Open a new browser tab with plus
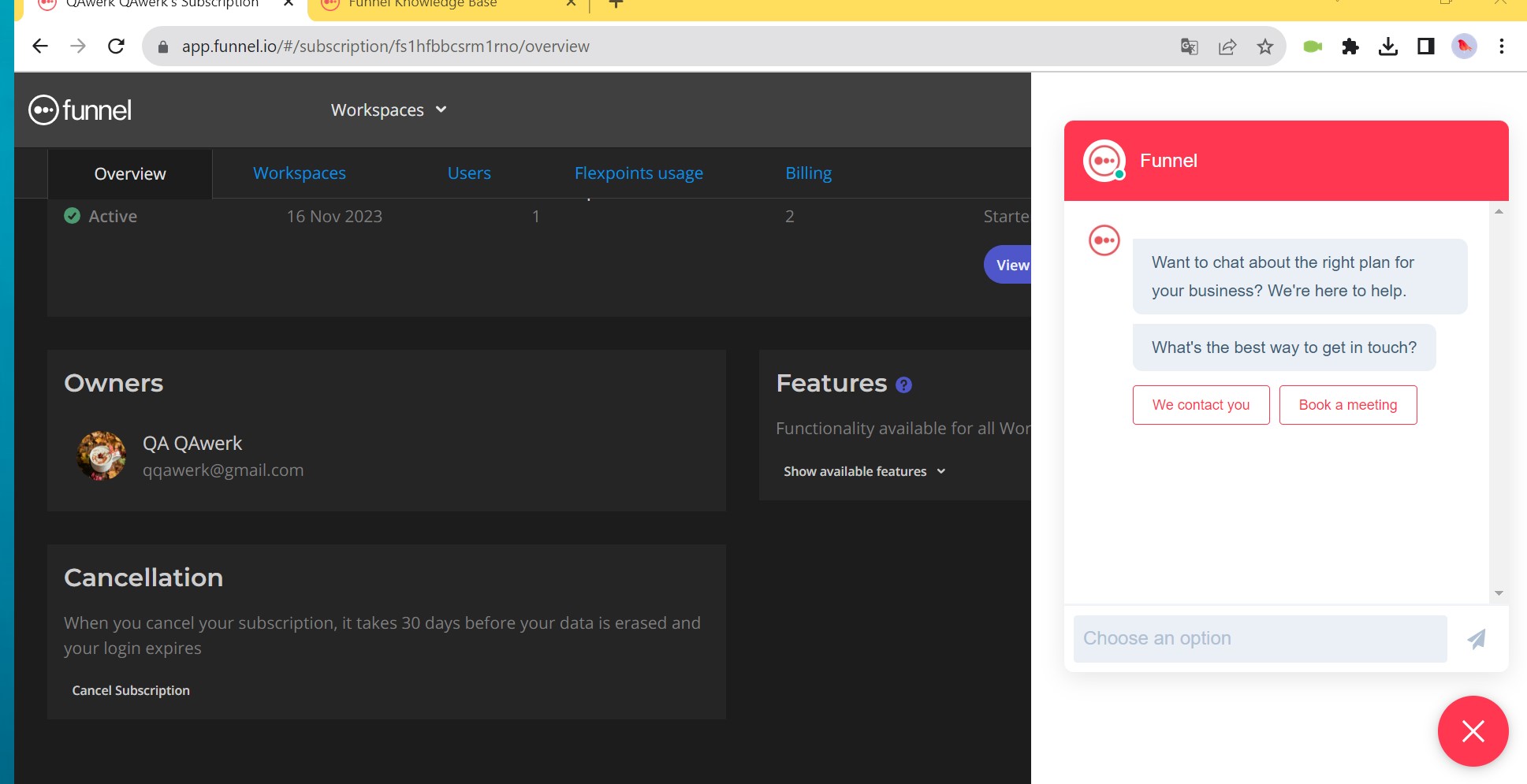 [616, 4]
